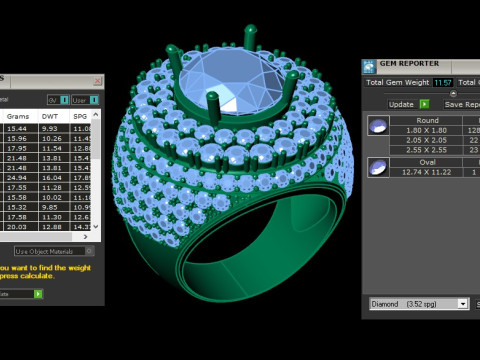This screenshot has height=360, width=480.
Task: Open the Diamond (3.52 spg) material dropdown
Action: coord(462,304)
